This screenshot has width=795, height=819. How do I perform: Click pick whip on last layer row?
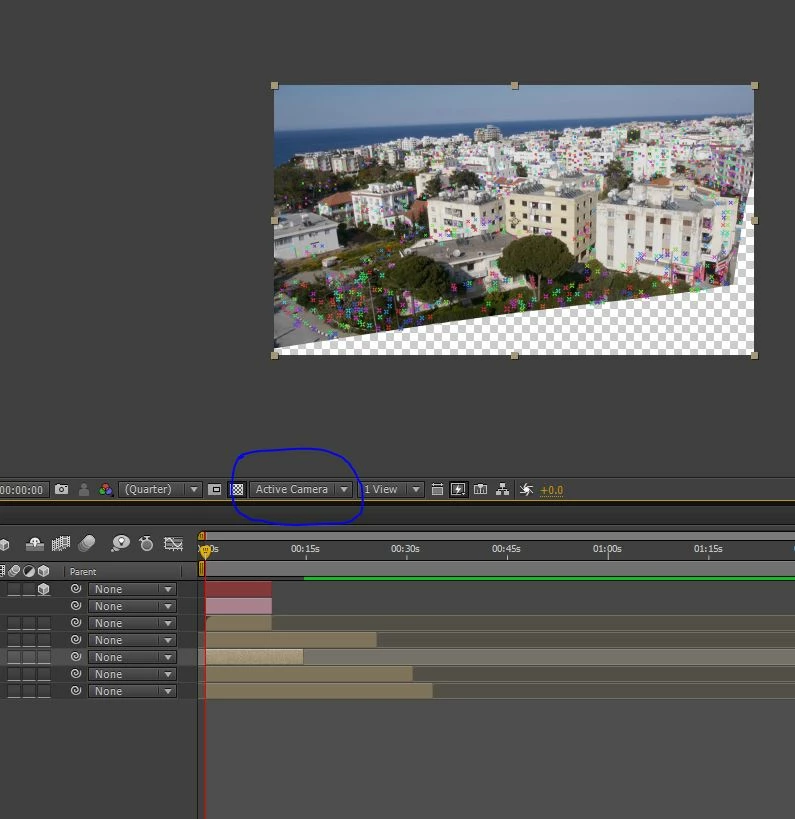[76, 691]
